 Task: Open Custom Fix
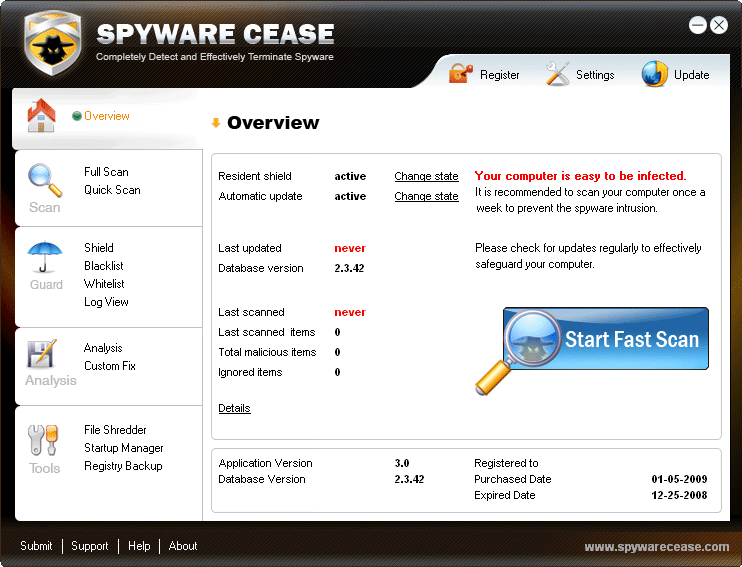pyautogui.click(x=110, y=366)
